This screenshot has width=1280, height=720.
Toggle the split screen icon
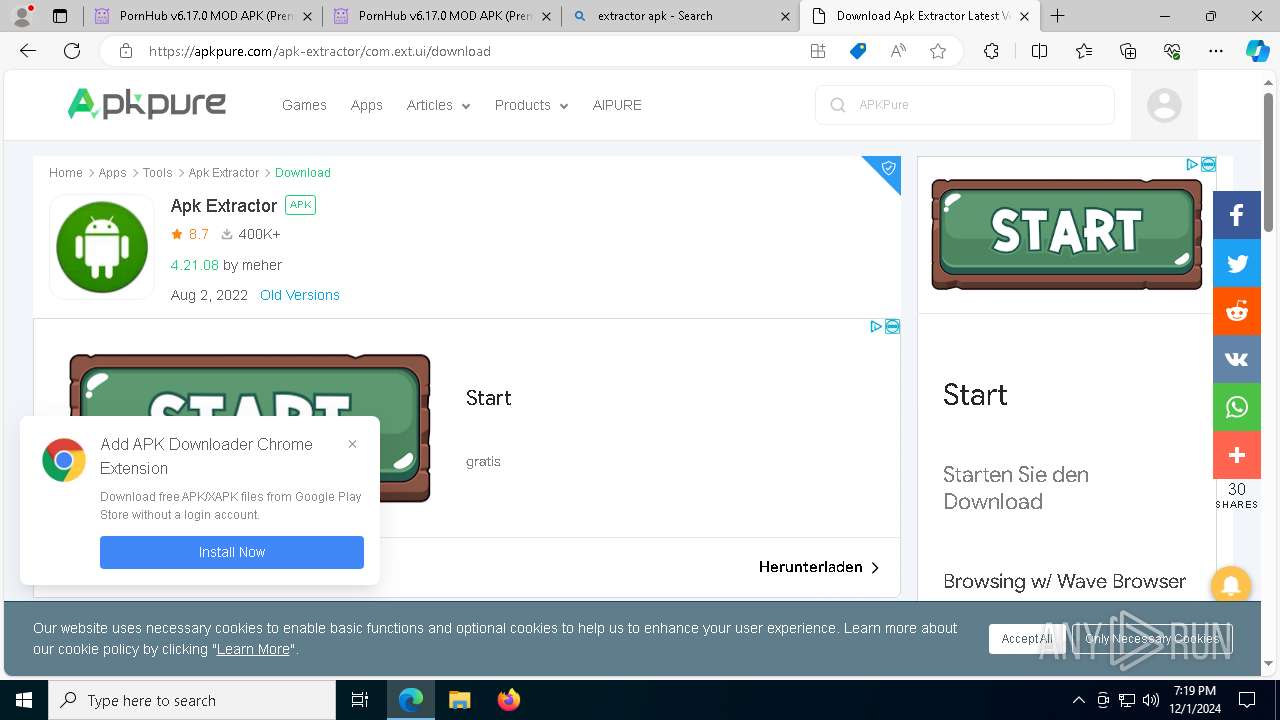1039,51
